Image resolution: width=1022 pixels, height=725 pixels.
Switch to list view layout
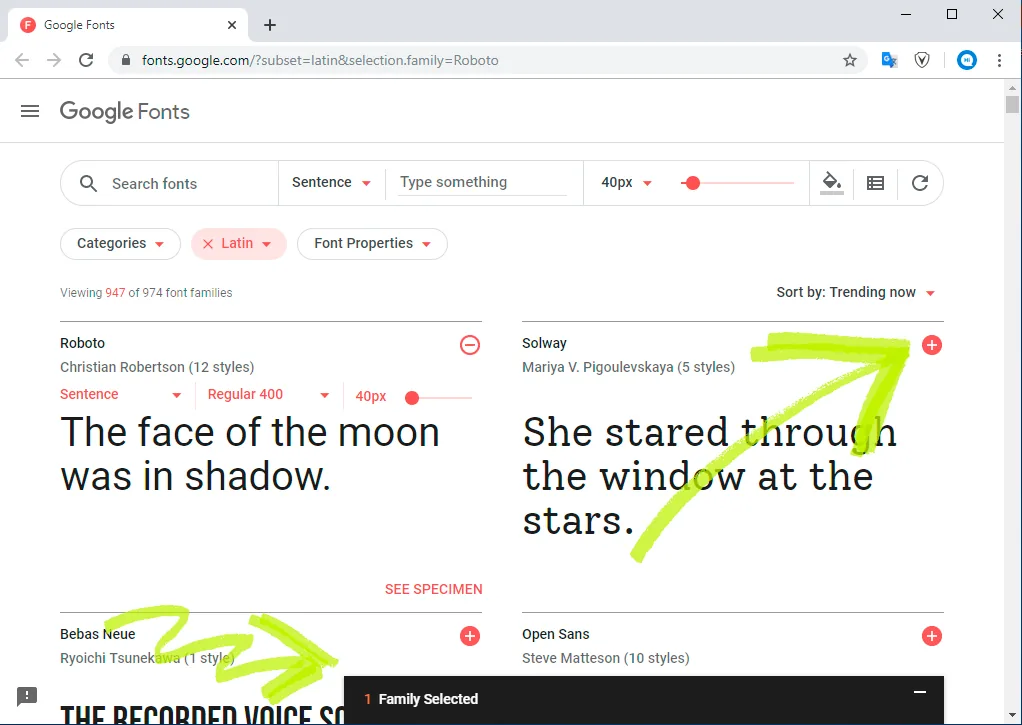pos(875,183)
